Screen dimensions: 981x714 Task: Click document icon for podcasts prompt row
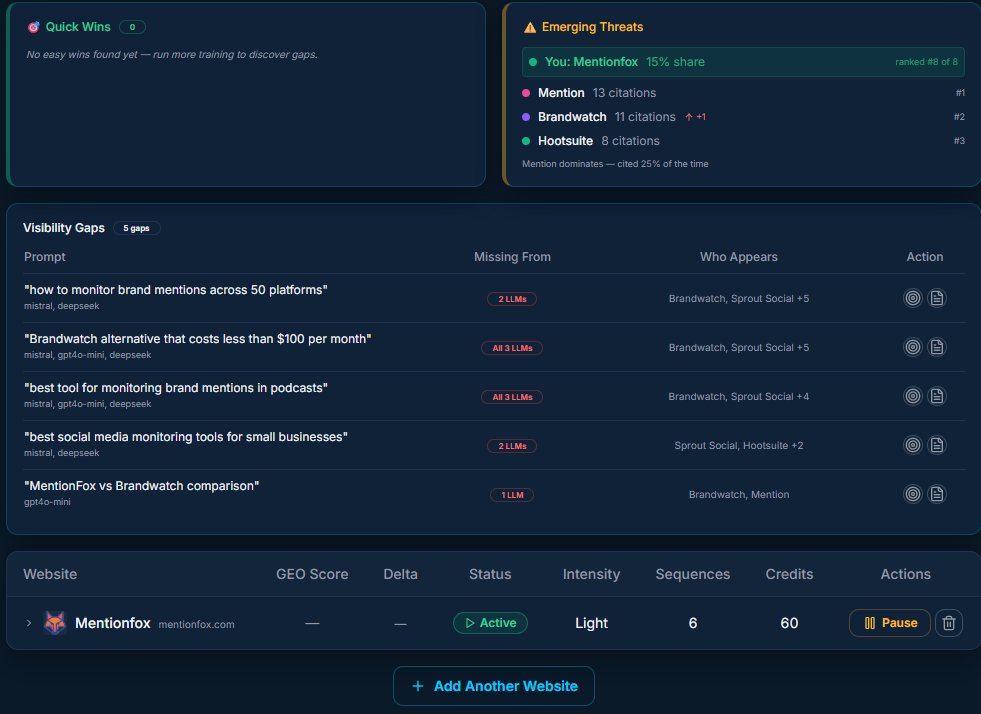[937, 396]
